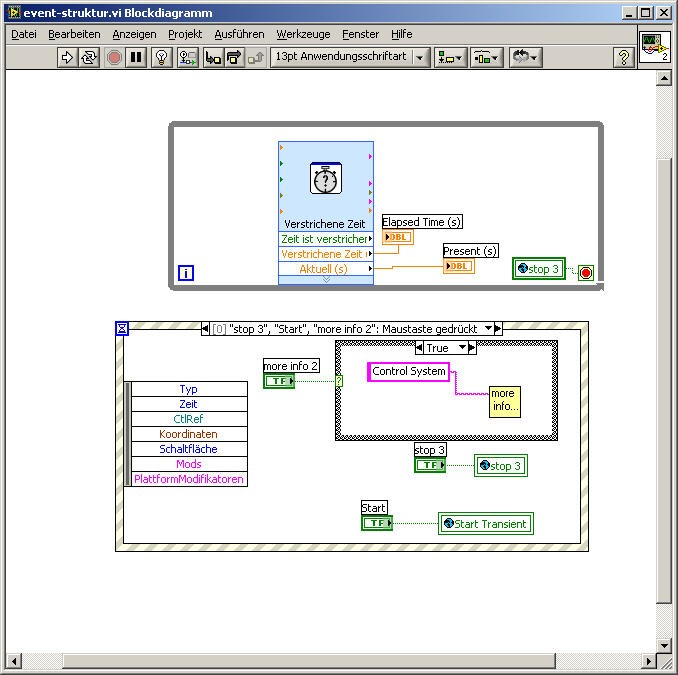Click the more info 2 boolean TF terminal
678x675 pixels.
[279, 381]
